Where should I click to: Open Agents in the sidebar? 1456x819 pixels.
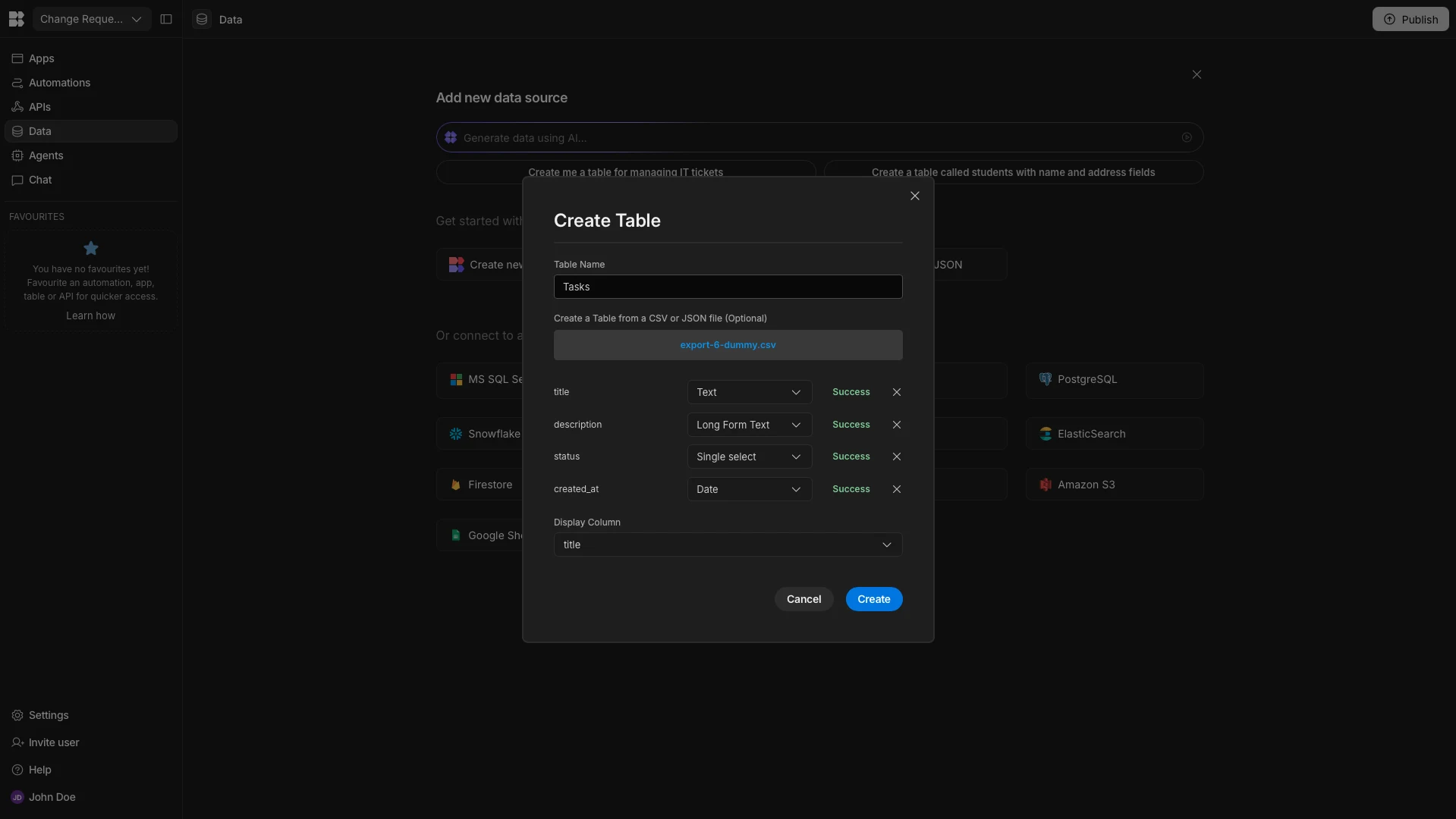(91, 155)
